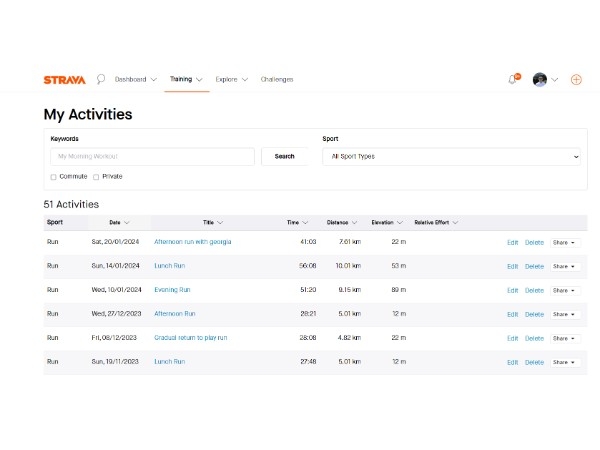Delete the Gradual return to play run
The image size is (600, 450).
tap(534, 339)
